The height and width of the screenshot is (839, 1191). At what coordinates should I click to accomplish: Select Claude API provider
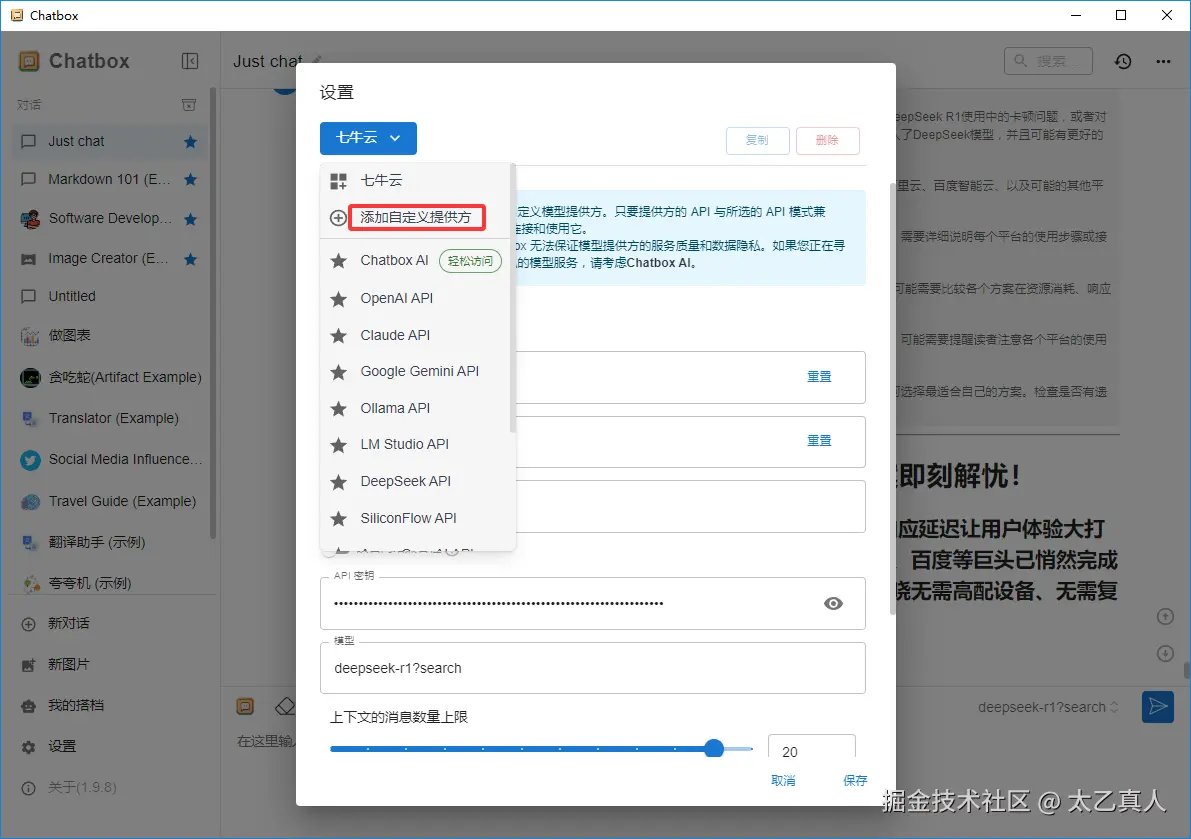417,335
